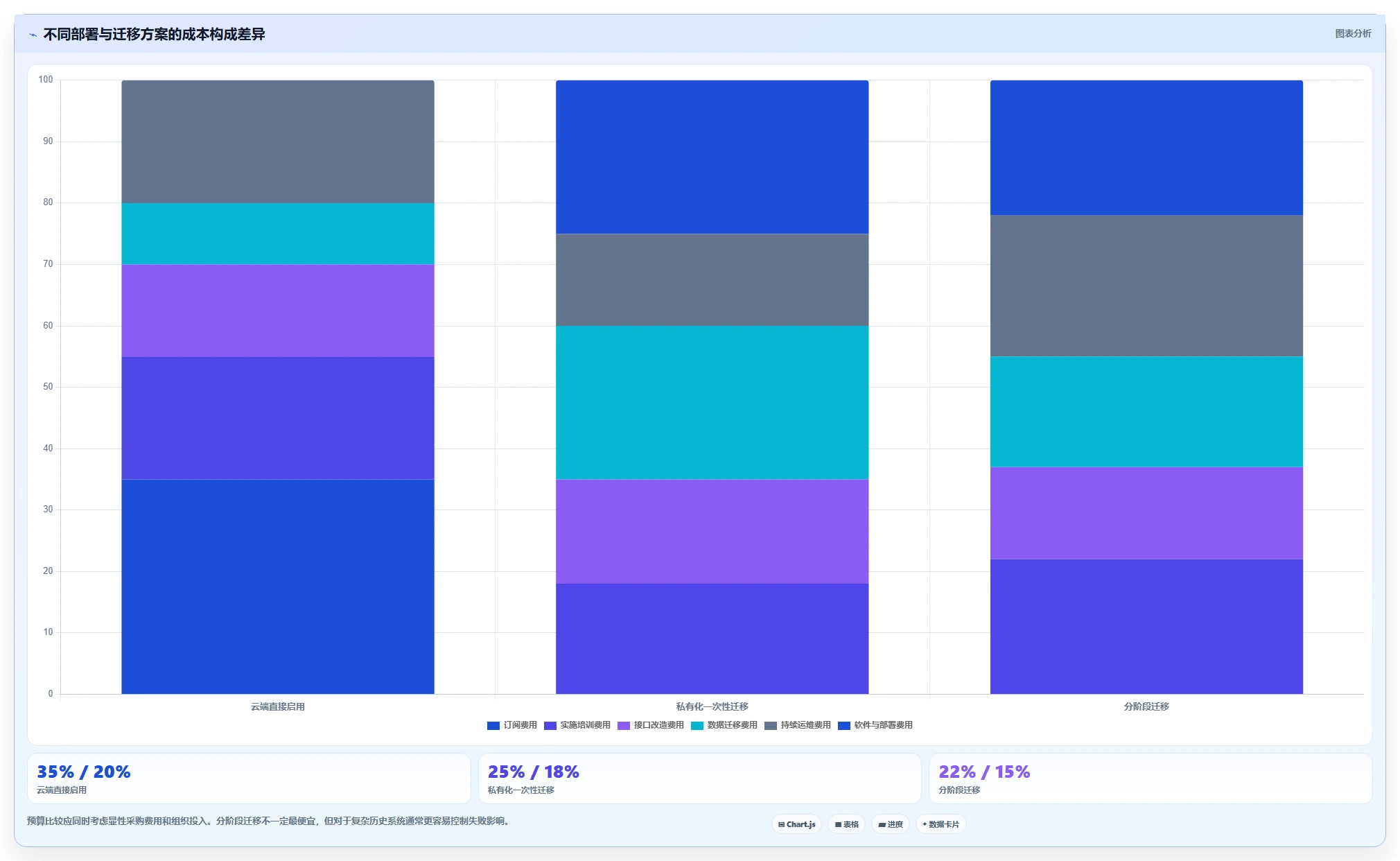This screenshot has width=1400, height=861.
Task: Click the small icon before the chart title
Action: 33,35
